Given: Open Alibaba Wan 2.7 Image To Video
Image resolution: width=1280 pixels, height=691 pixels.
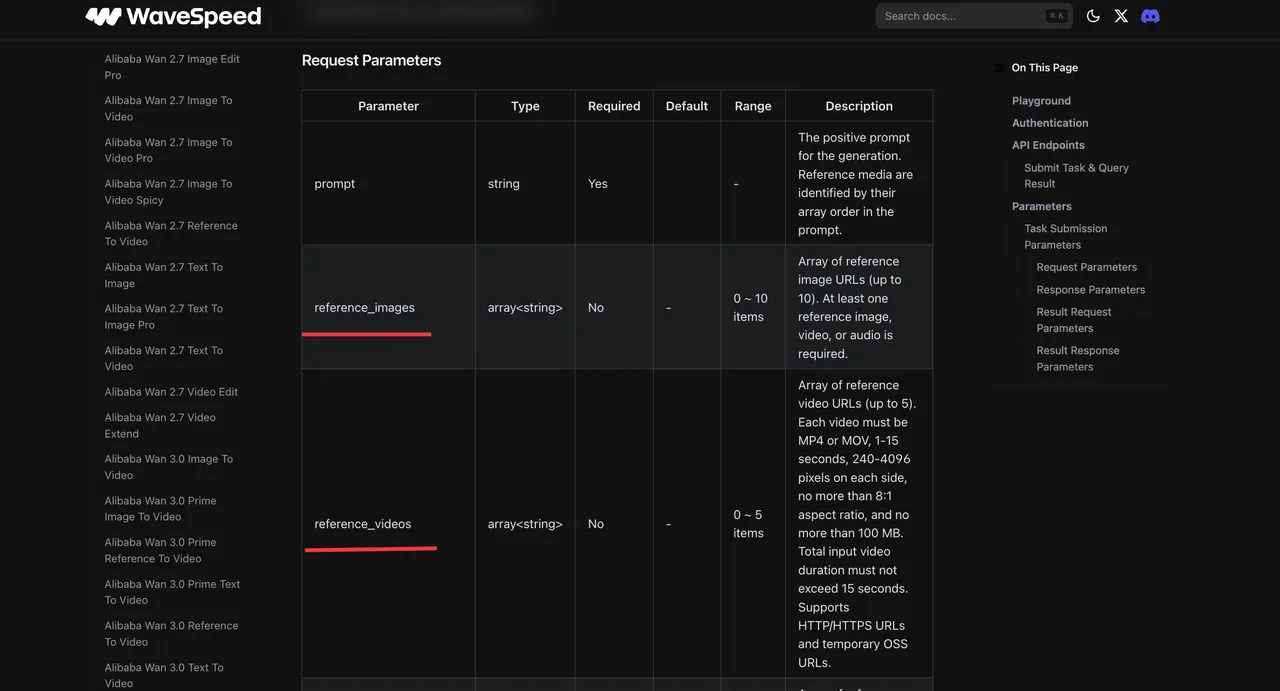Looking at the screenshot, I should (168, 108).
